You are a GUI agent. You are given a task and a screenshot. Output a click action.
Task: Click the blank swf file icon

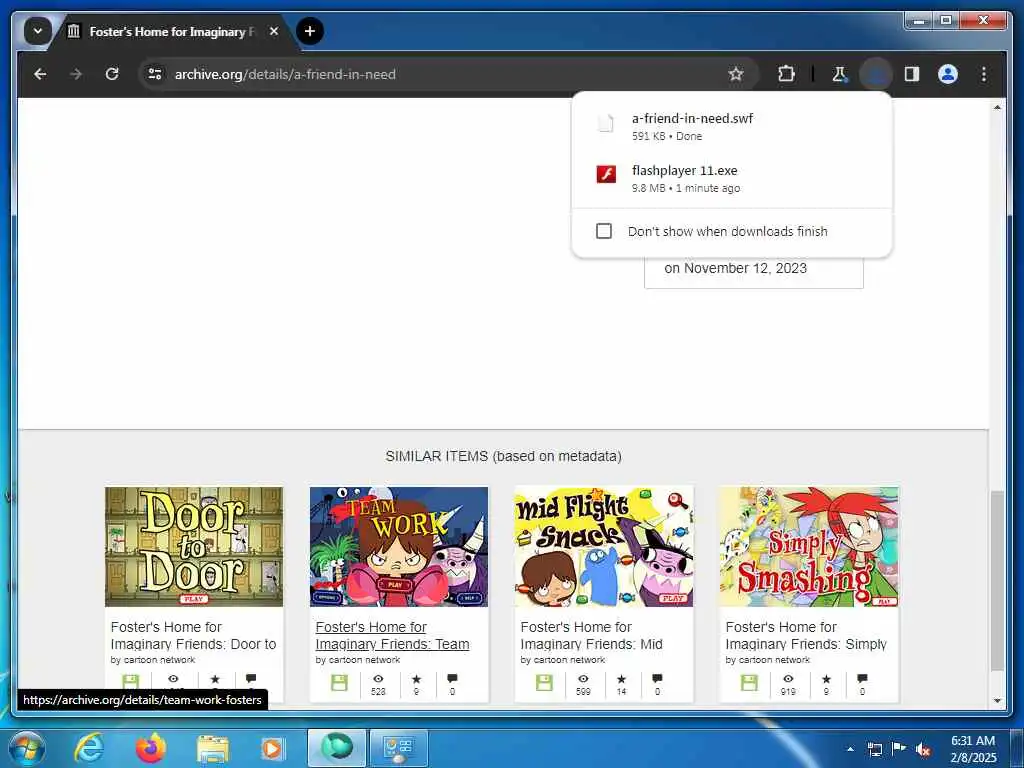[x=606, y=123]
